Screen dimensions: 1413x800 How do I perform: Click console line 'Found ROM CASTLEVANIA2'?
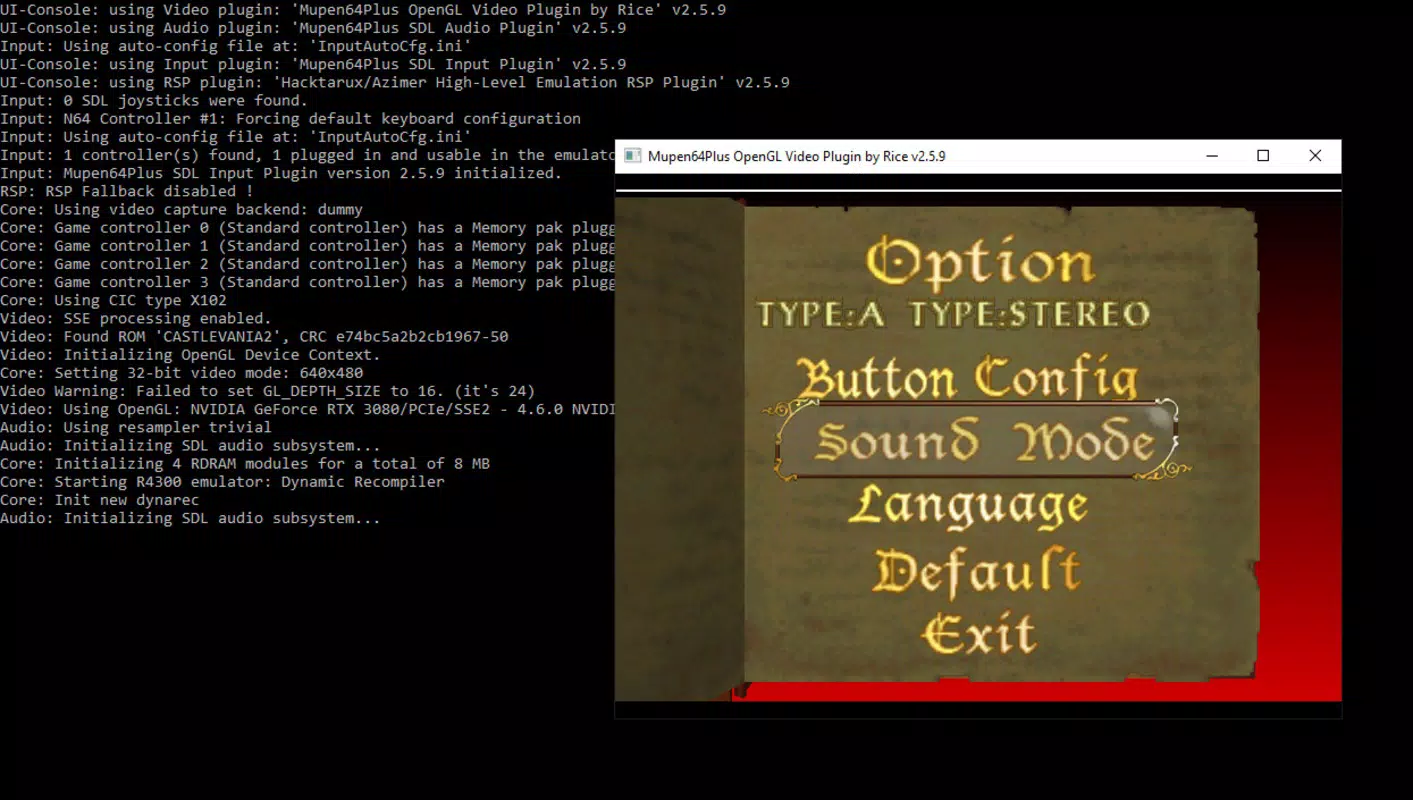point(254,336)
